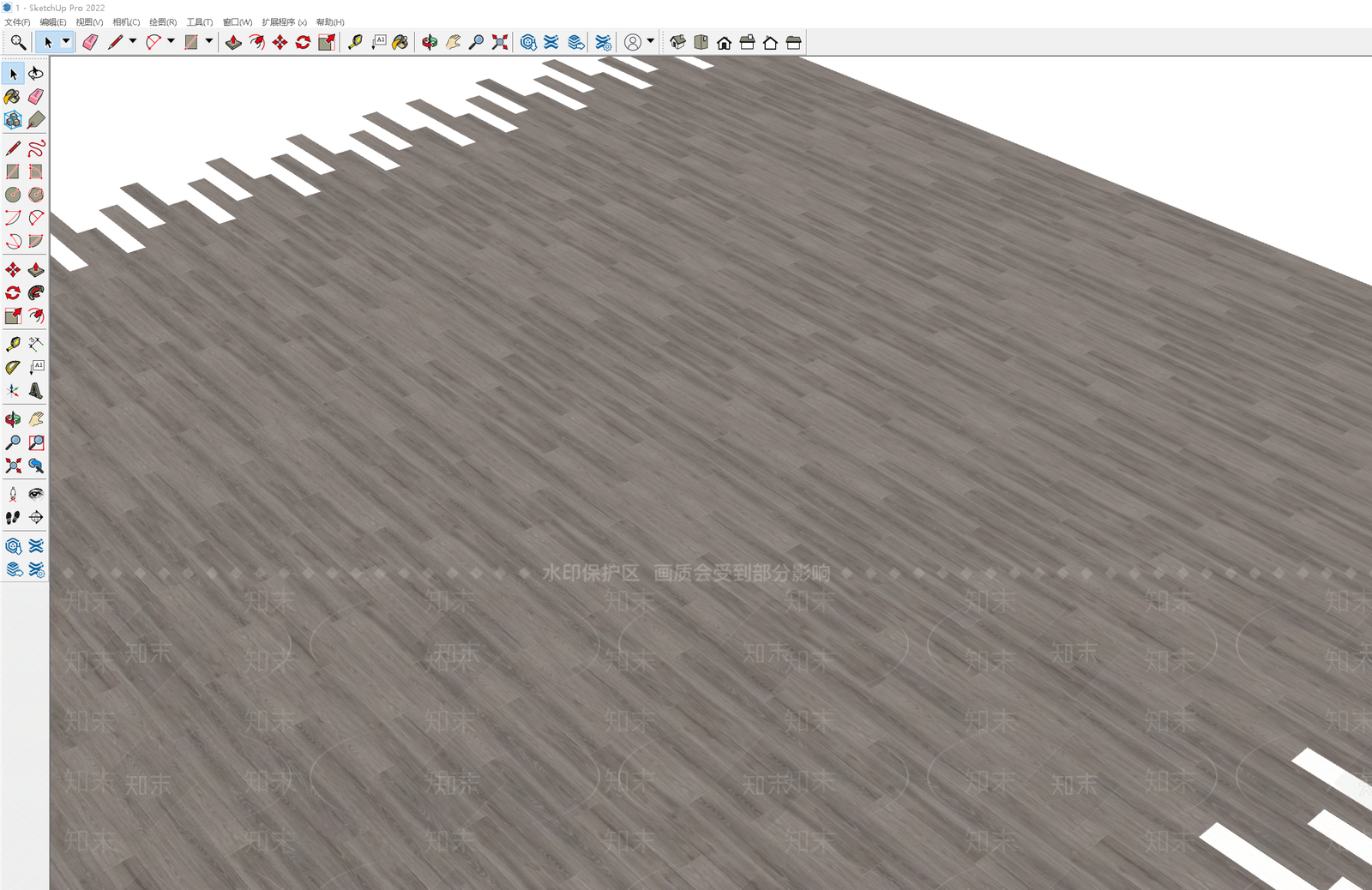
Task: Expand the Line pencil tool dropdown arrow
Action: coord(133,41)
